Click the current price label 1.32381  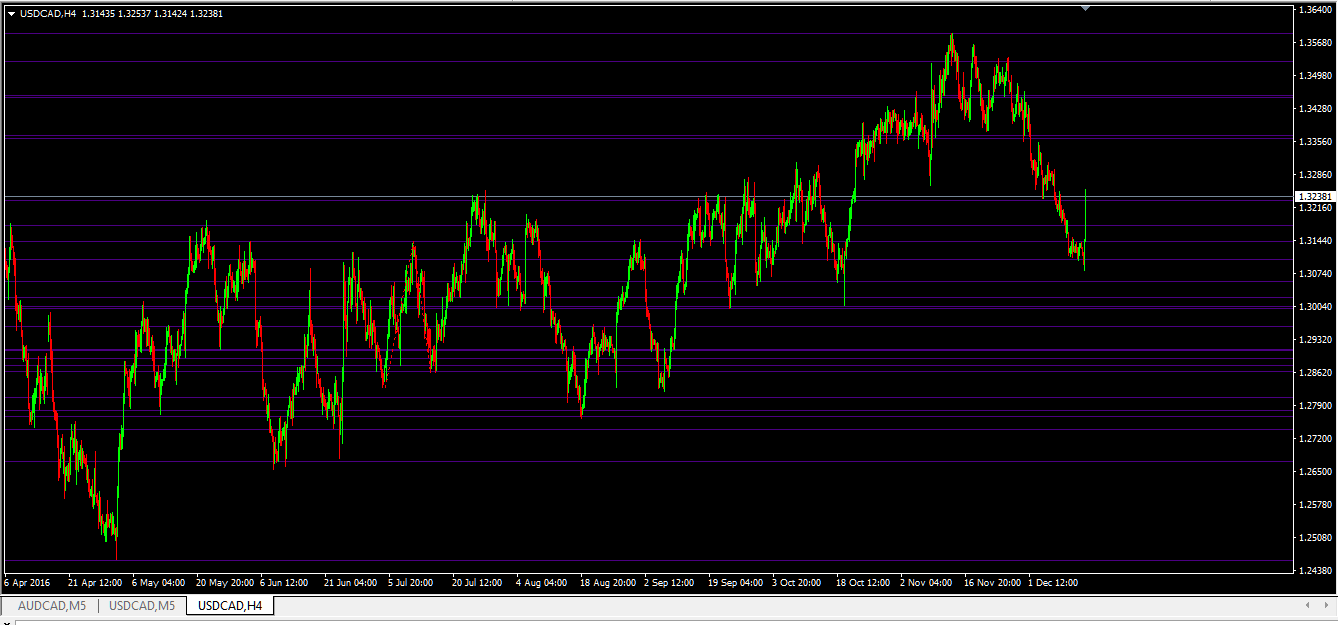(x=1313, y=197)
